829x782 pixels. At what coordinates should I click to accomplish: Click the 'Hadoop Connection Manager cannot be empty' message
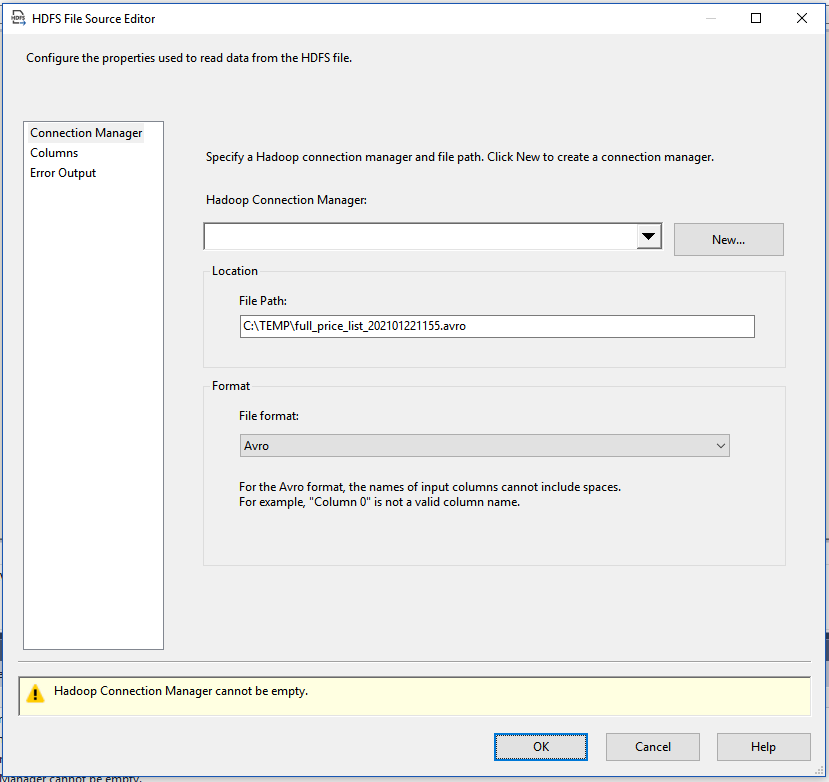point(181,691)
